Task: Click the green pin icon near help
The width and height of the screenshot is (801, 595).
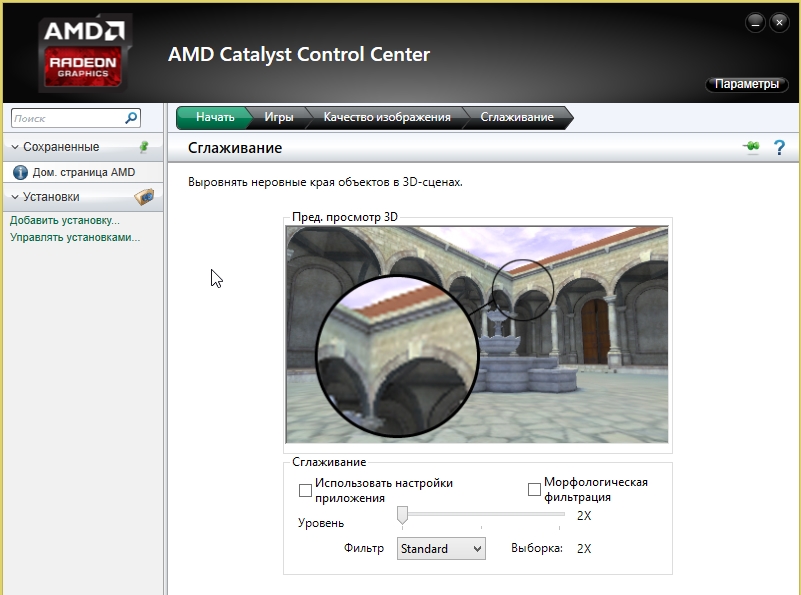Action: (x=751, y=147)
